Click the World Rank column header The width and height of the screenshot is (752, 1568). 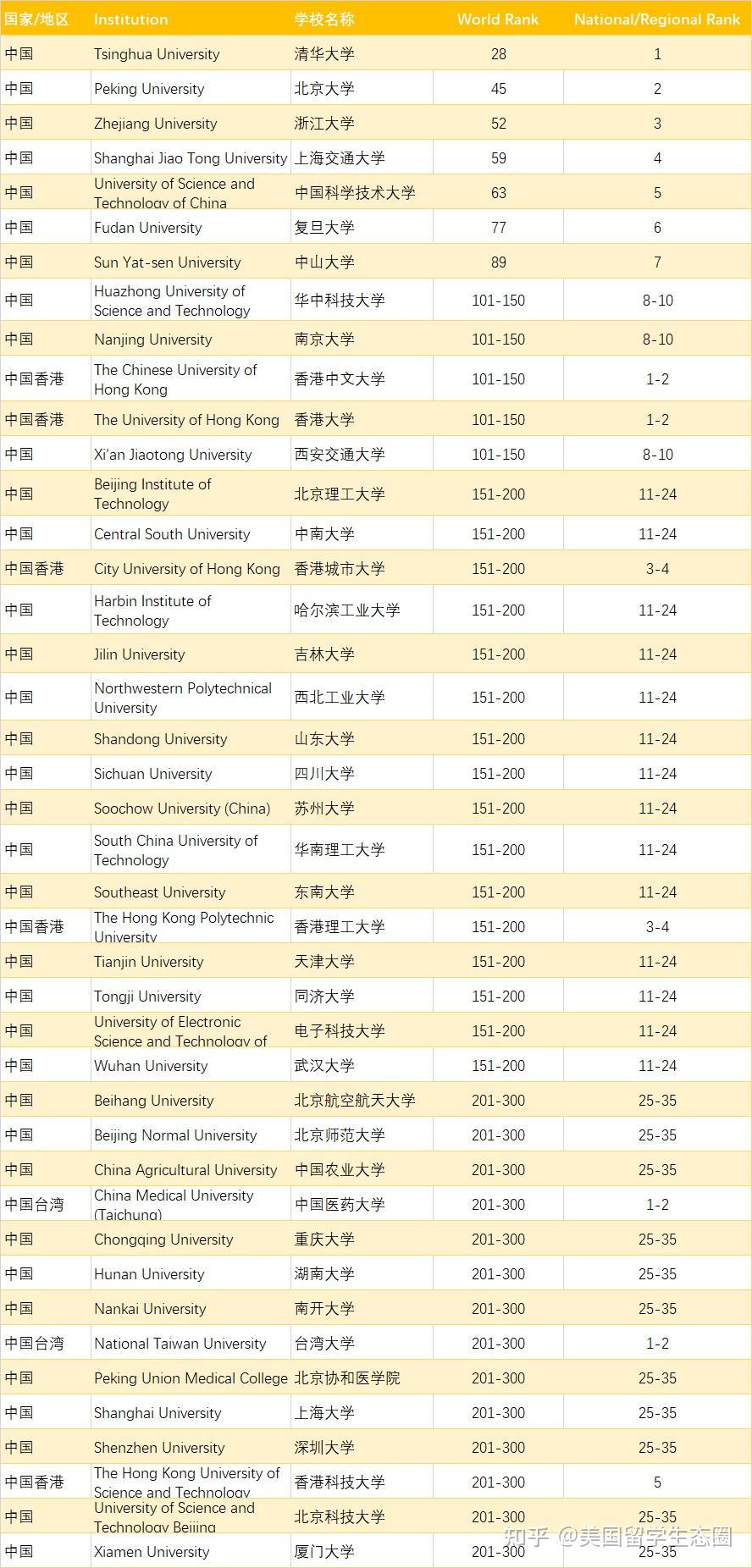[498, 19]
